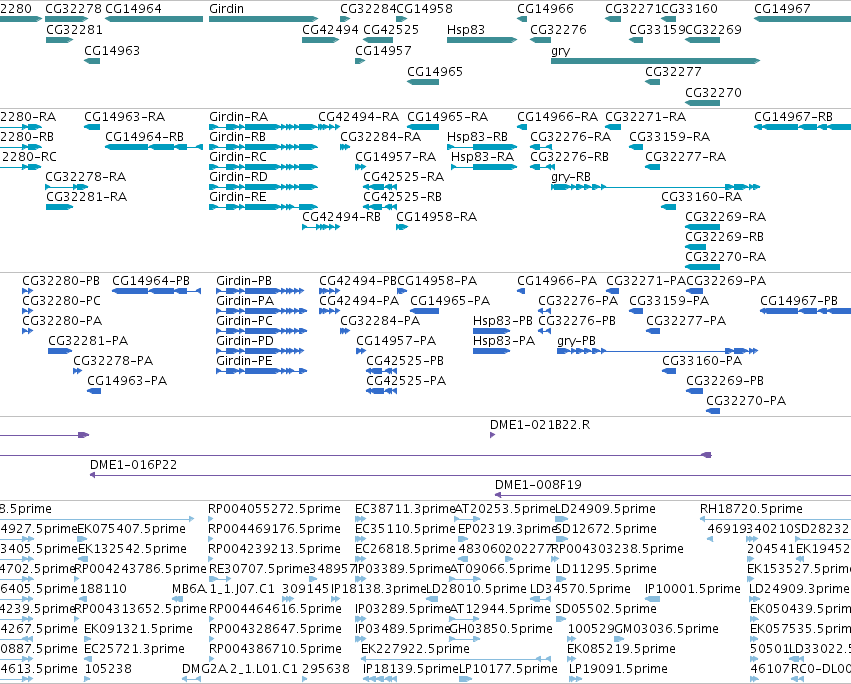Select the CG14966-RA transcript label
The height and width of the screenshot is (684, 851).
(x=557, y=117)
